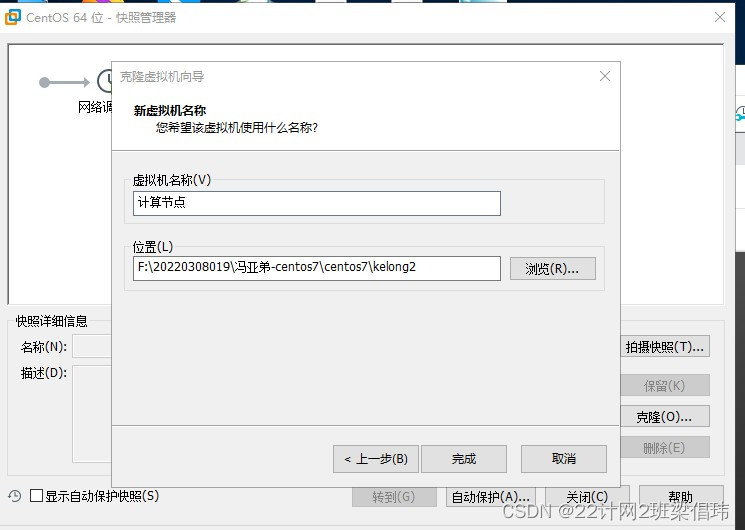Open the 浏览(R)... folder browser
This screenshot has height=530, width=745.
(x=553, y=269)
